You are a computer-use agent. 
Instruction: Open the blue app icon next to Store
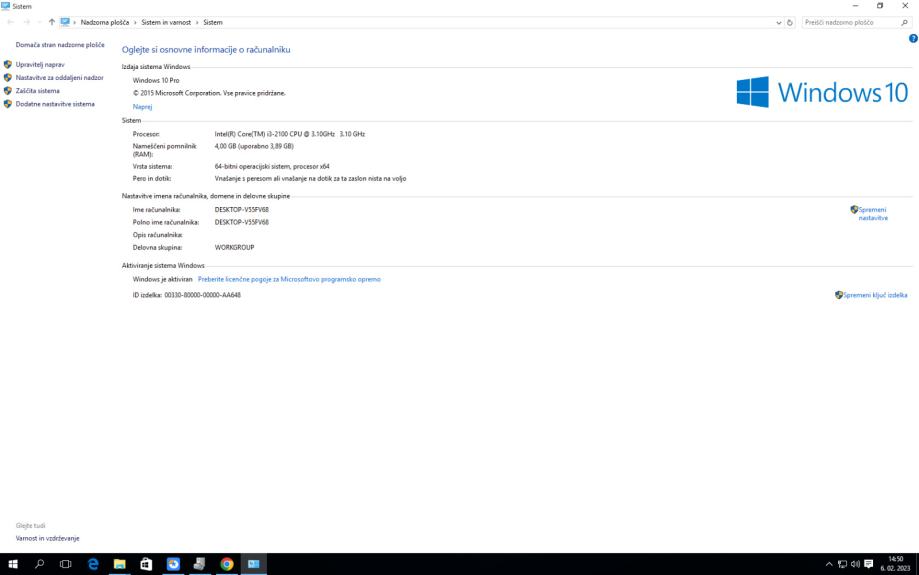[x=173, y=564]
